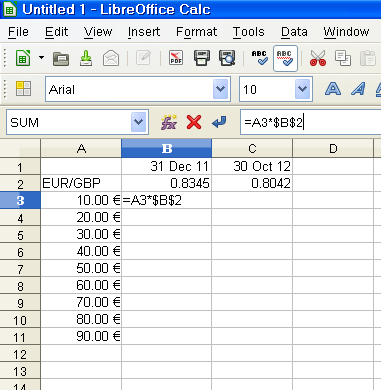Toggle Italic text formatting

[x=358, y=89]
